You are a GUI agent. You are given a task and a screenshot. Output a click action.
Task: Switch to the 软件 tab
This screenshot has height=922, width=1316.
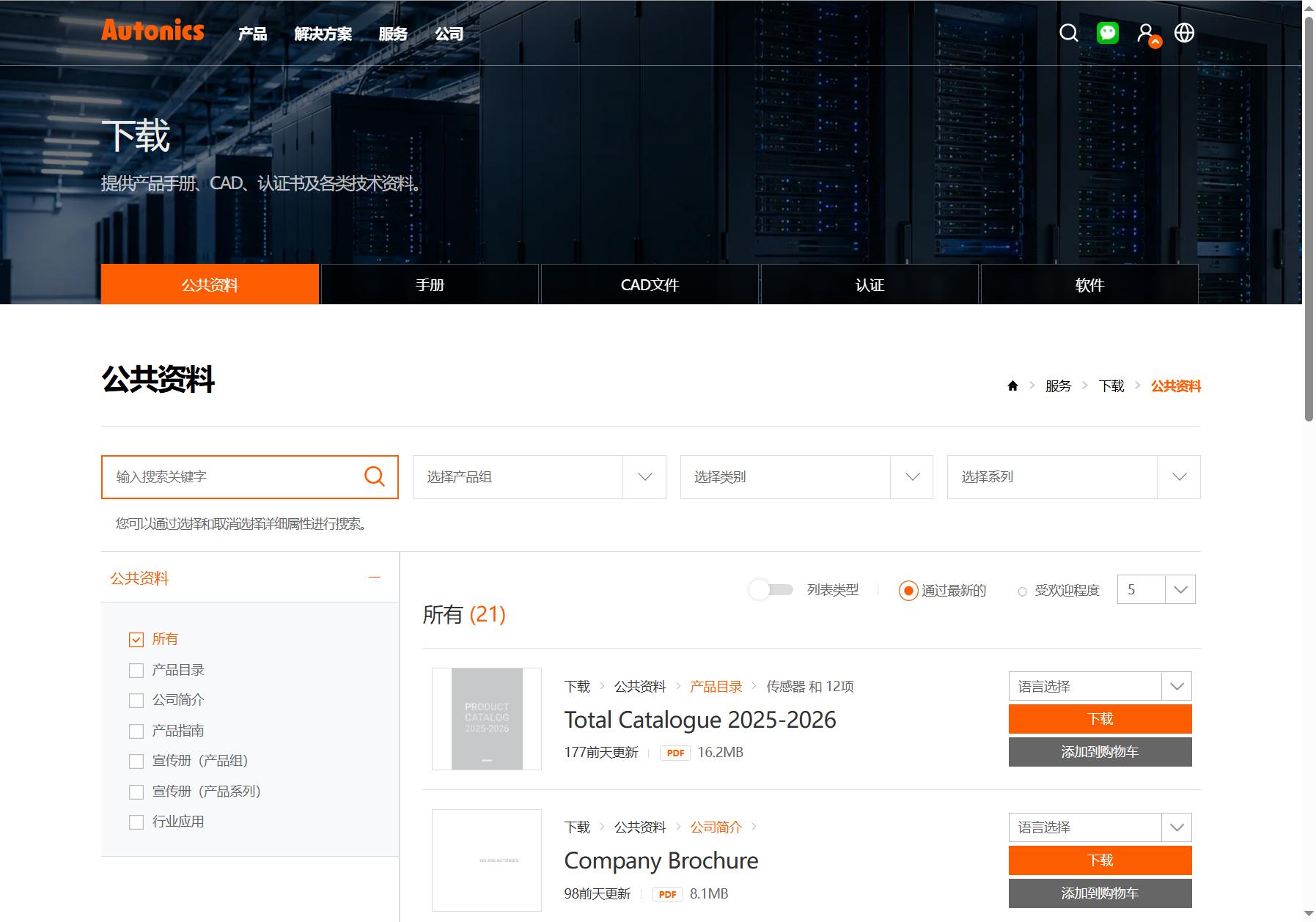click(x=1089, y=284)
